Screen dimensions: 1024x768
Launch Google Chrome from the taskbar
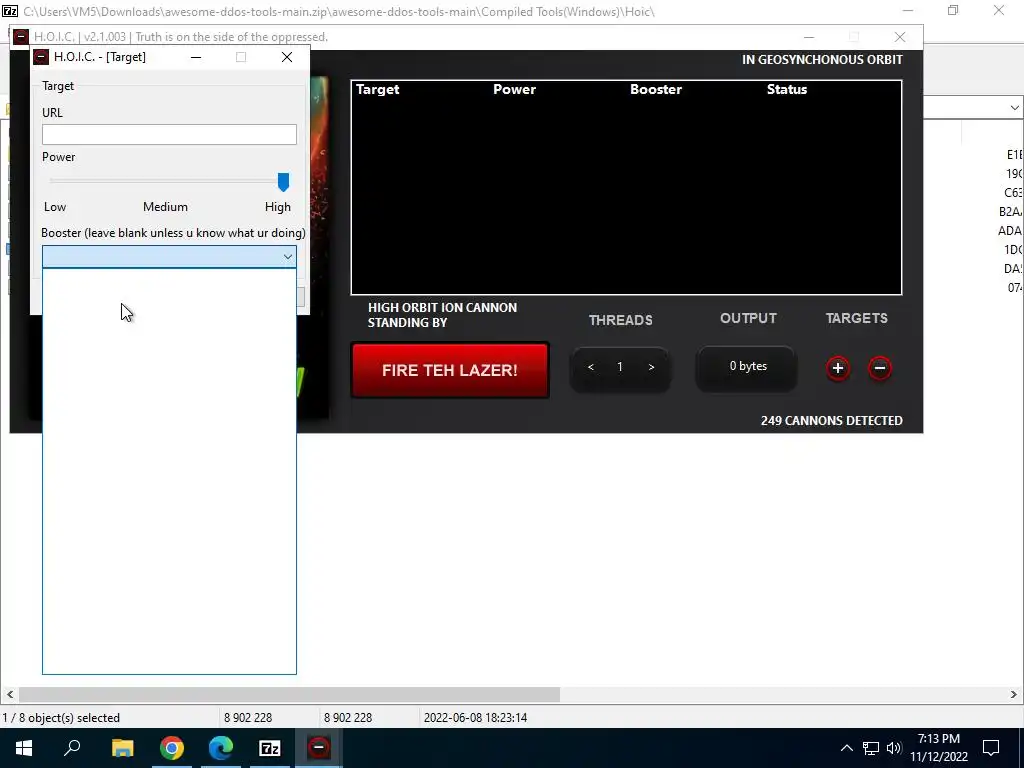pyautogui.click(x=172, y=748)
